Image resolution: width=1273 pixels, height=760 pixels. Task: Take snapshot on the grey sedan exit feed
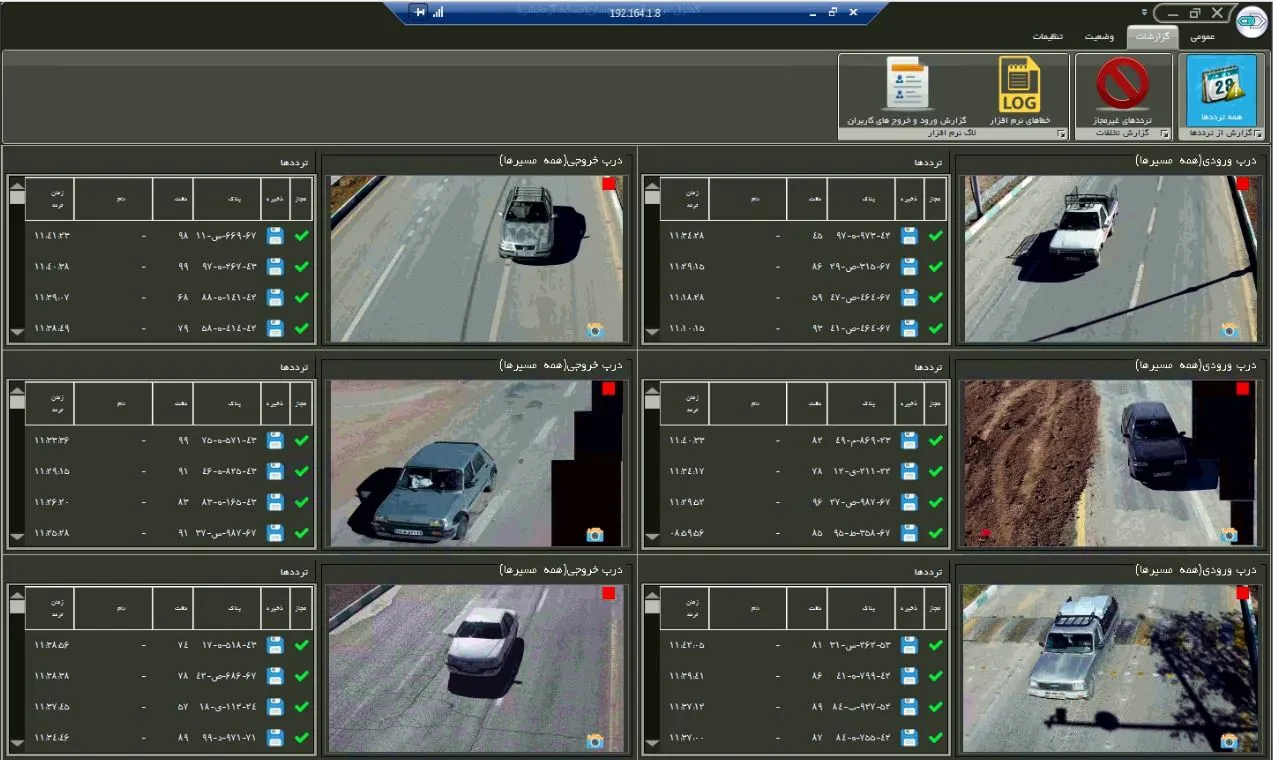pyautogui.click(x=595, y=534)
